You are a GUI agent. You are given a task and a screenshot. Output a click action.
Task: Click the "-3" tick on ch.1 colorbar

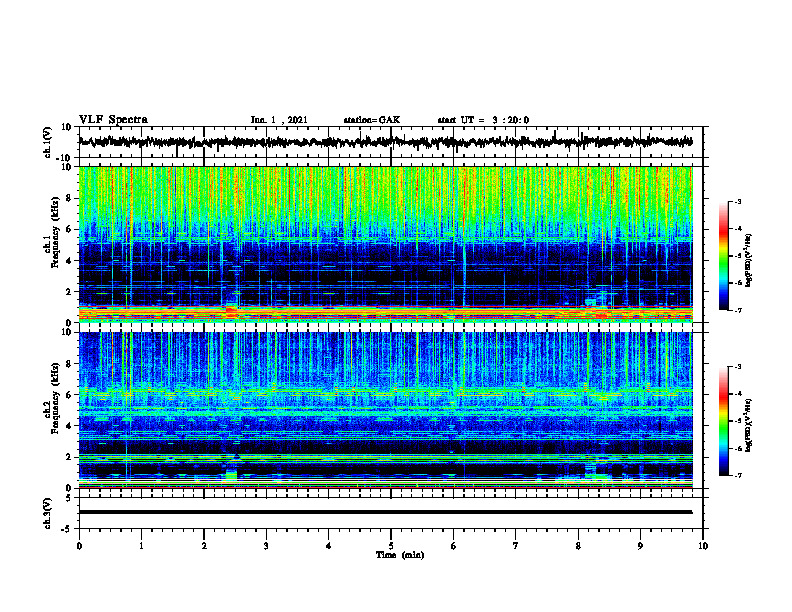click(738, 202)
